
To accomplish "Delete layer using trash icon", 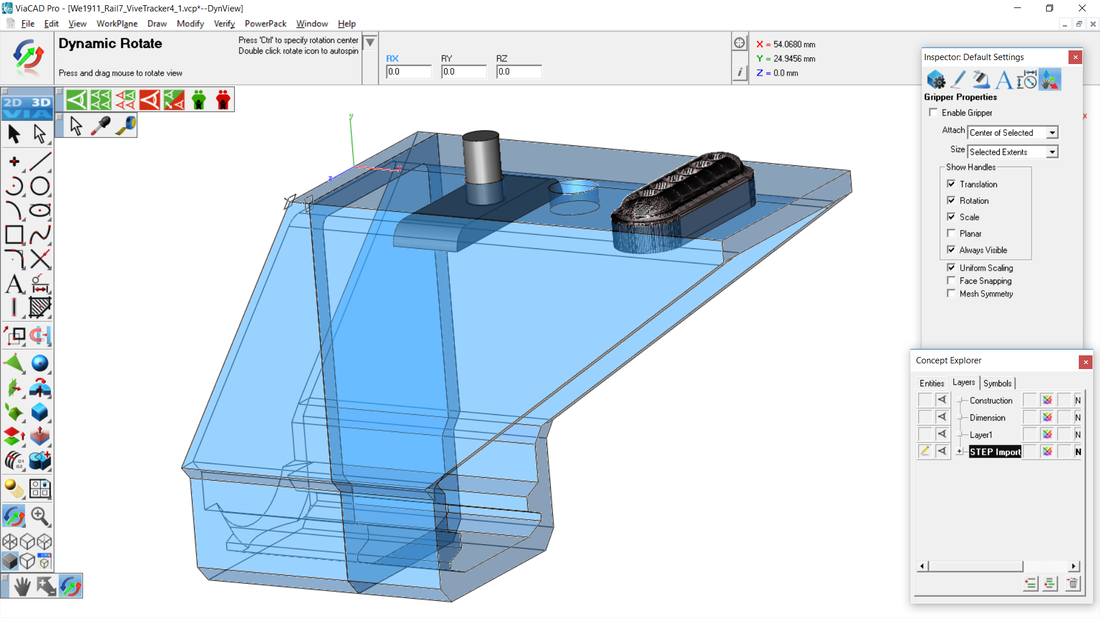I will pyautogui.click(x=1072, y=584).
